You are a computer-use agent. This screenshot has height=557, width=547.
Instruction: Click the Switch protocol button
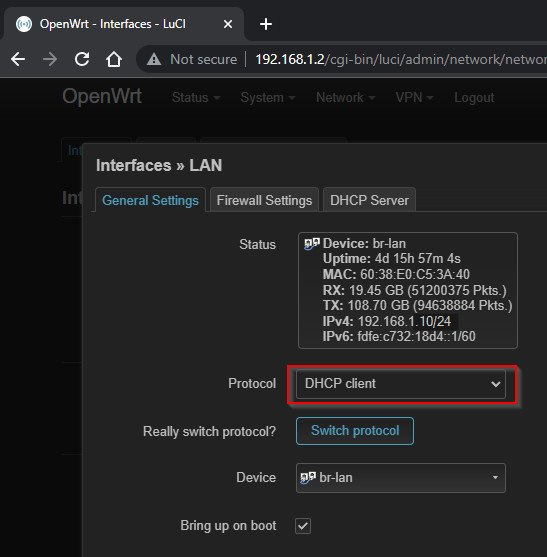[x=355, y=431]
